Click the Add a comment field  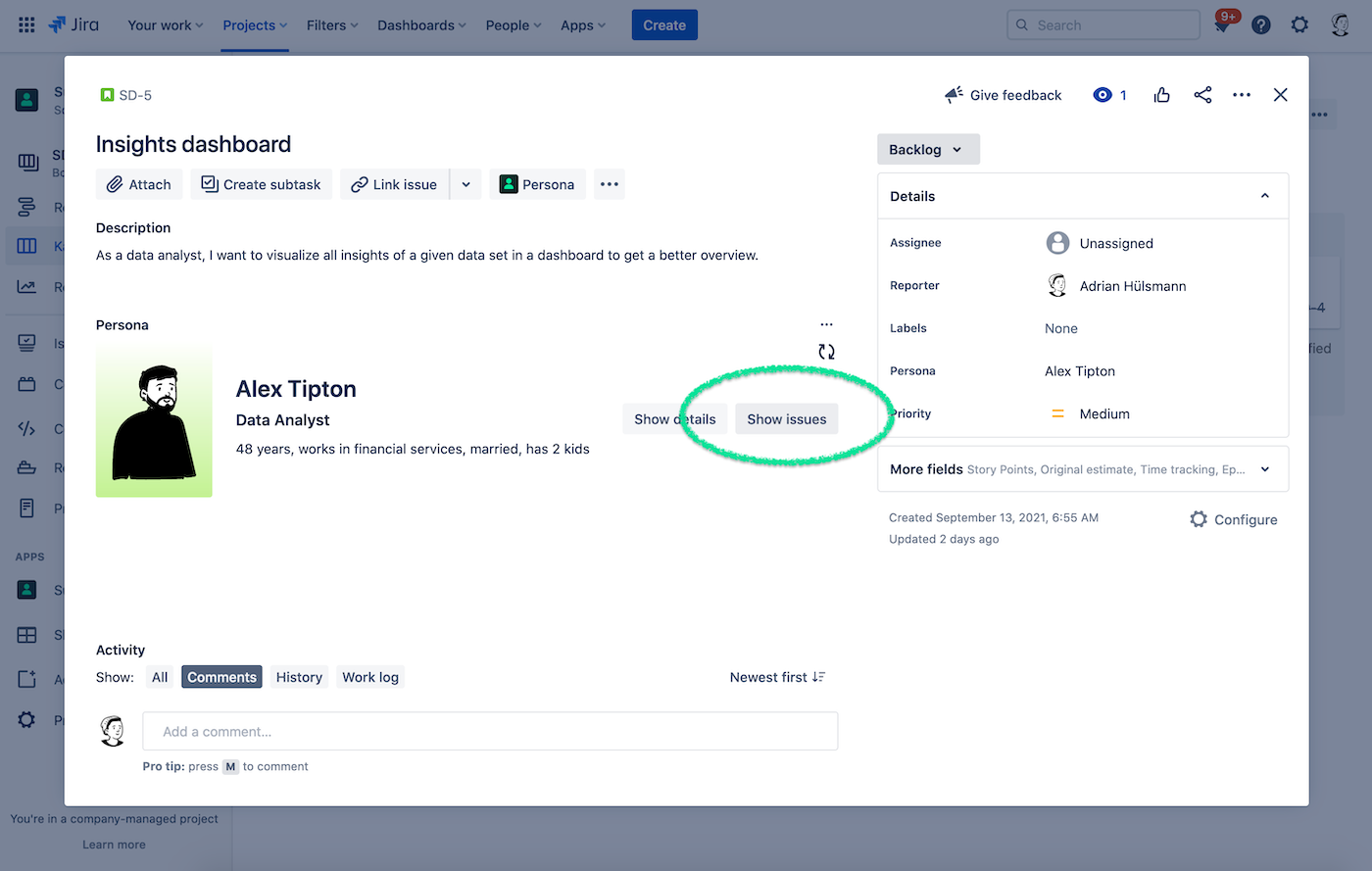click(x=490, y=731)
